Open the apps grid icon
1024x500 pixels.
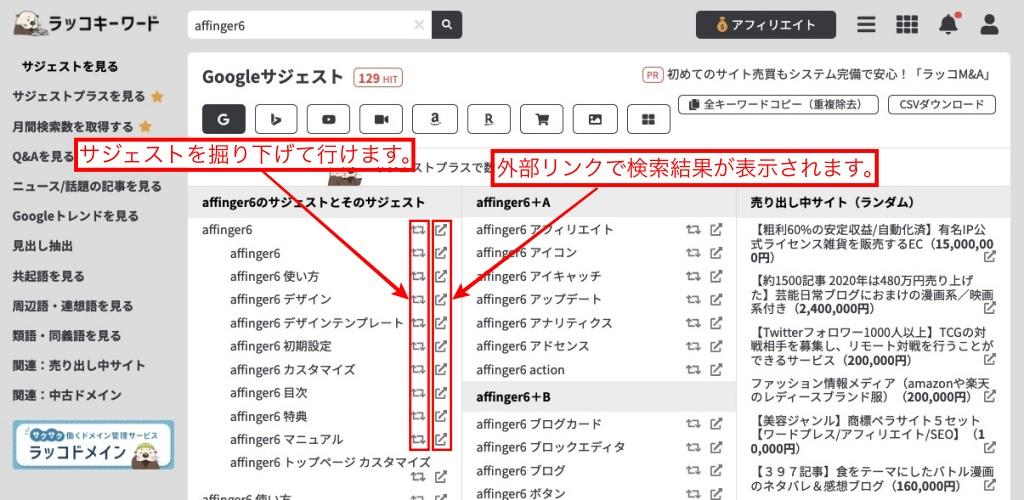[x=906, y=25]
